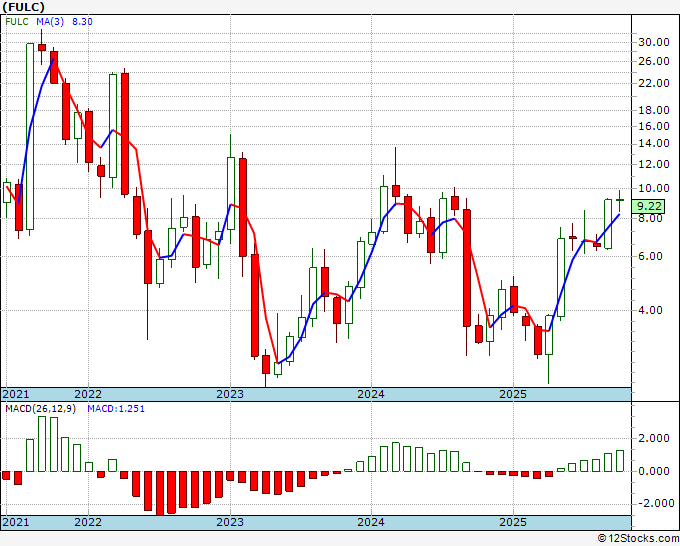Viewport: 680px width, 546px height.
Task: Click the MA value 8.30 text
Action: (x=82, y=22)
